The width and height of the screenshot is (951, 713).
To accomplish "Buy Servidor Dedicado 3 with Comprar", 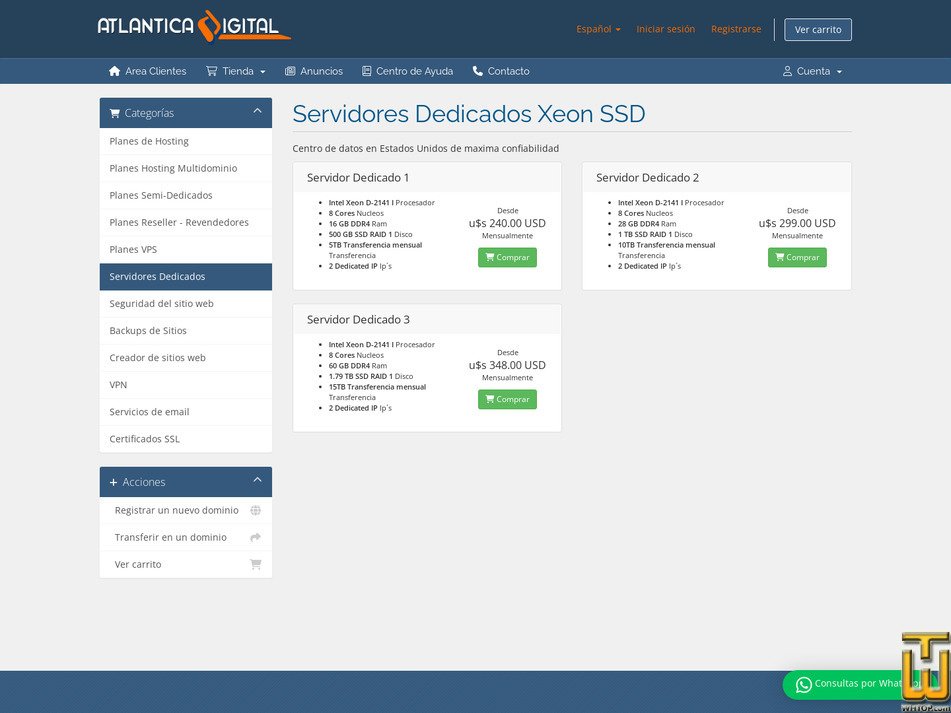I will (507, 399).
